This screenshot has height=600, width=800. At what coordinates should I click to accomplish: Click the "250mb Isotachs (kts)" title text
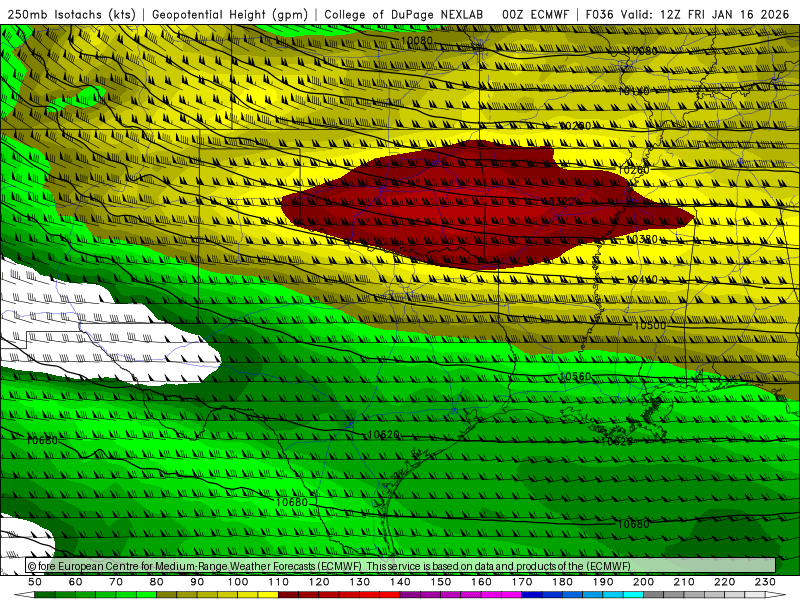72,15
